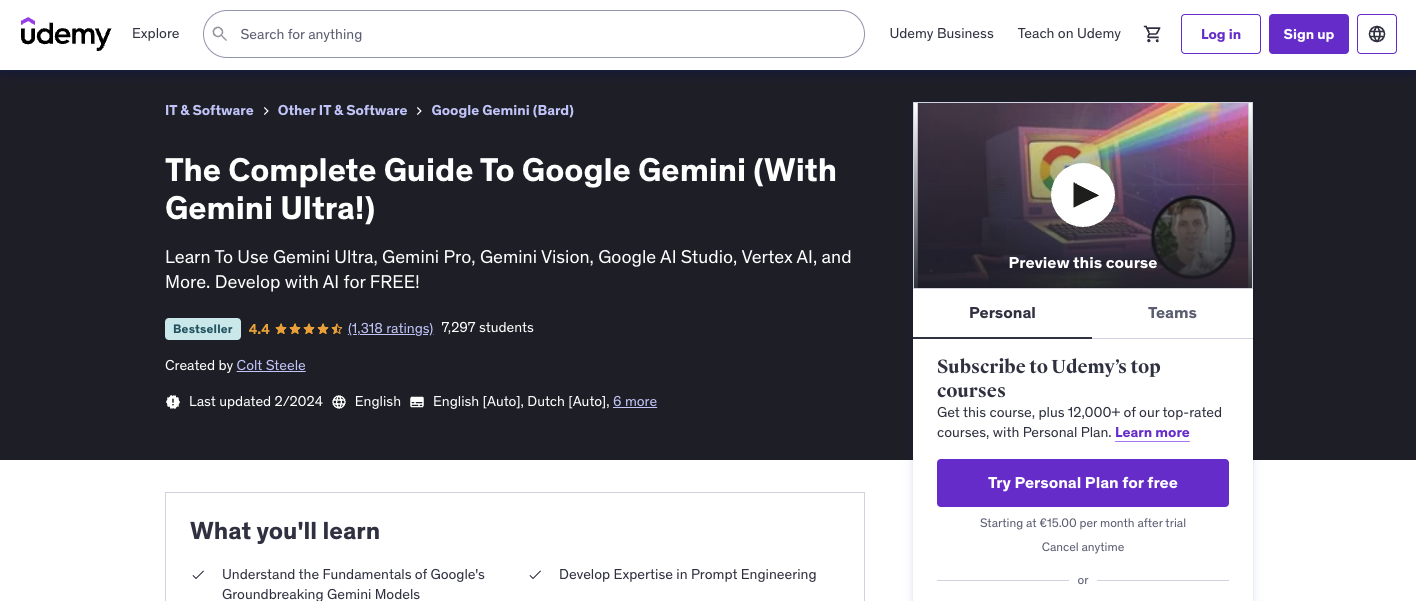Click the Udemy logo

(x=65, y=34)
